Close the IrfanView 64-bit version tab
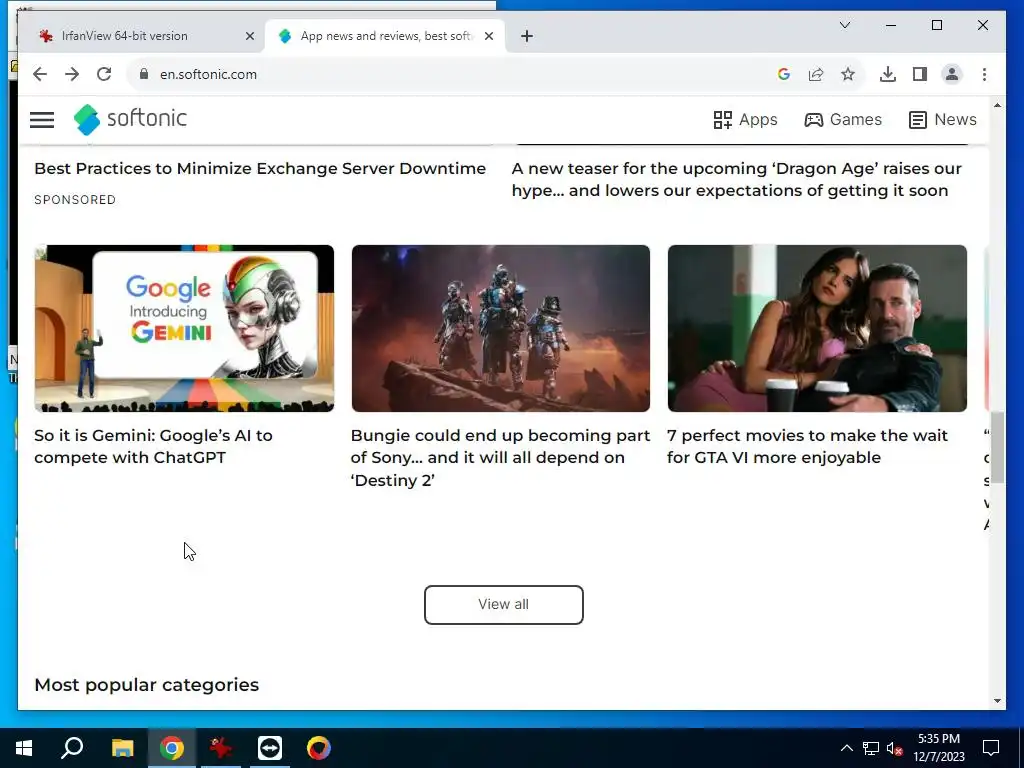 pos(249,37)
